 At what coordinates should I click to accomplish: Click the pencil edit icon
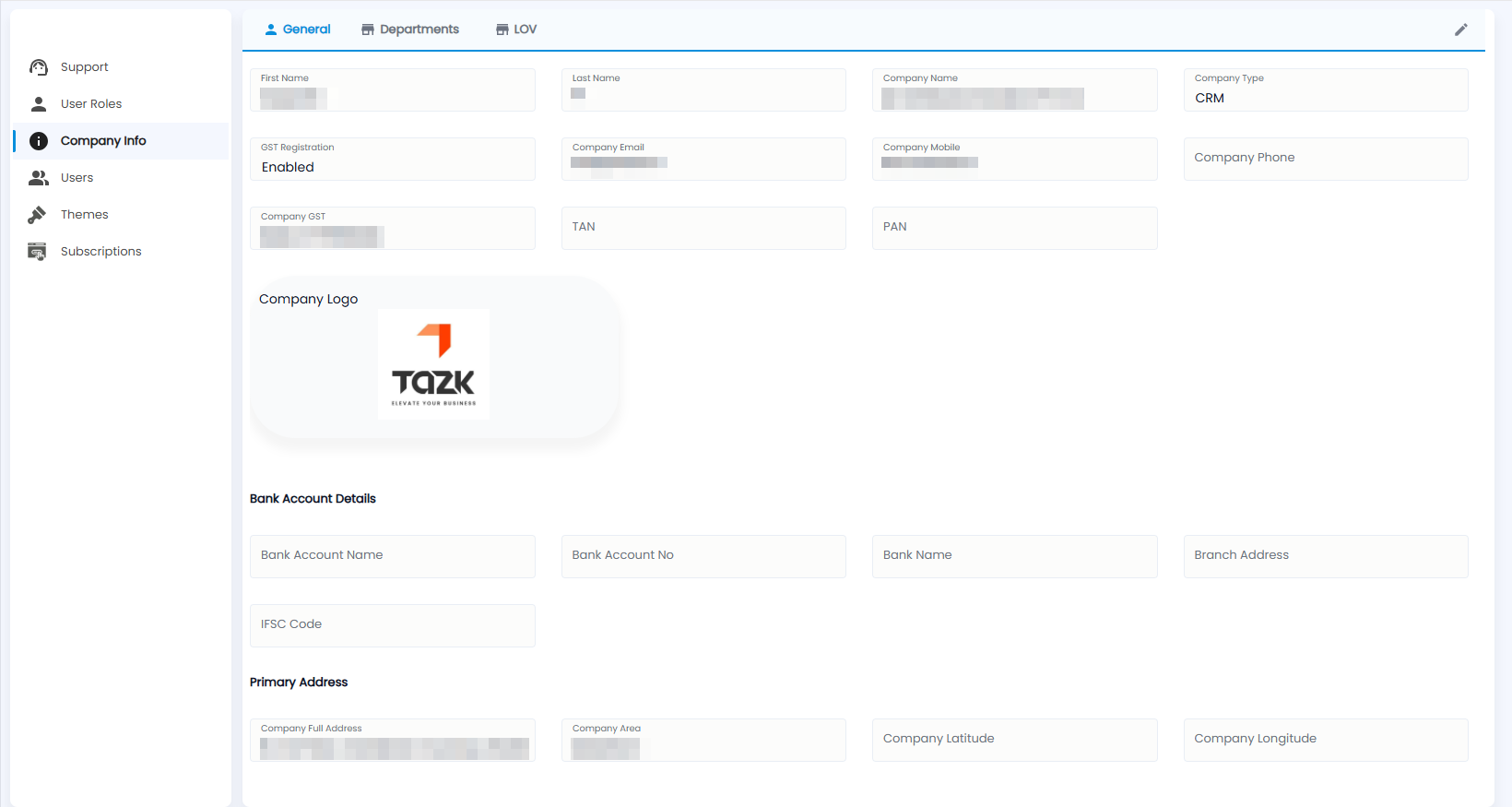click(x=1461, y=30)
